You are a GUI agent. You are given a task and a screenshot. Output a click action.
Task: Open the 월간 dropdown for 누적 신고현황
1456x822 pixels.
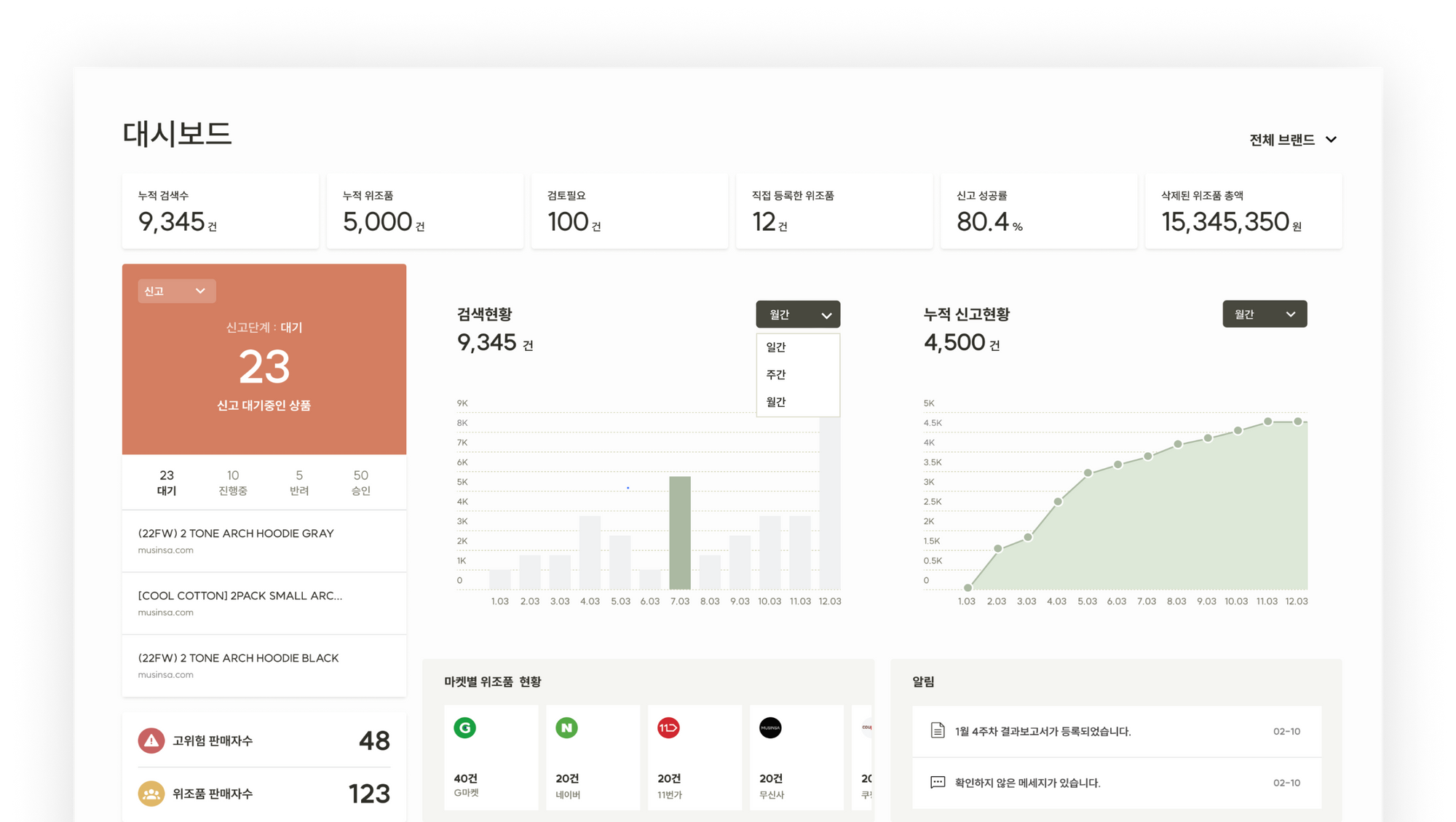click(x=1265, y=314)
